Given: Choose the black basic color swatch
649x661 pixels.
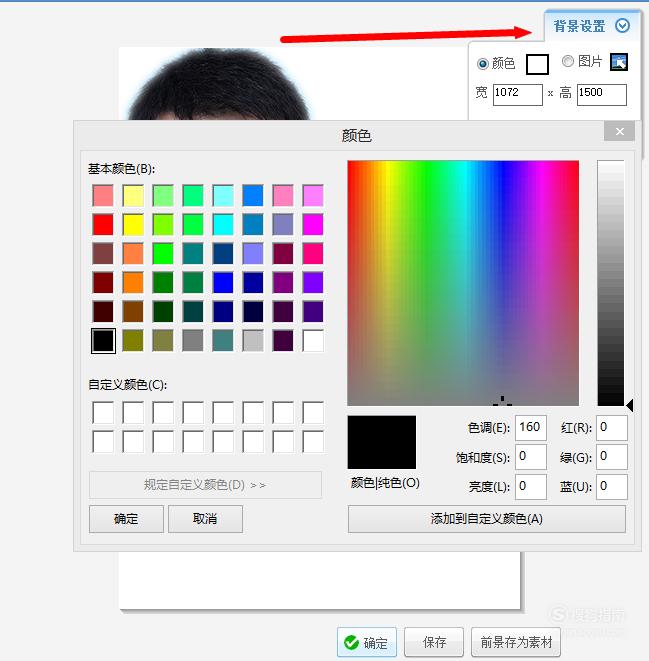Looking at the screenshot, I should 103,341.
